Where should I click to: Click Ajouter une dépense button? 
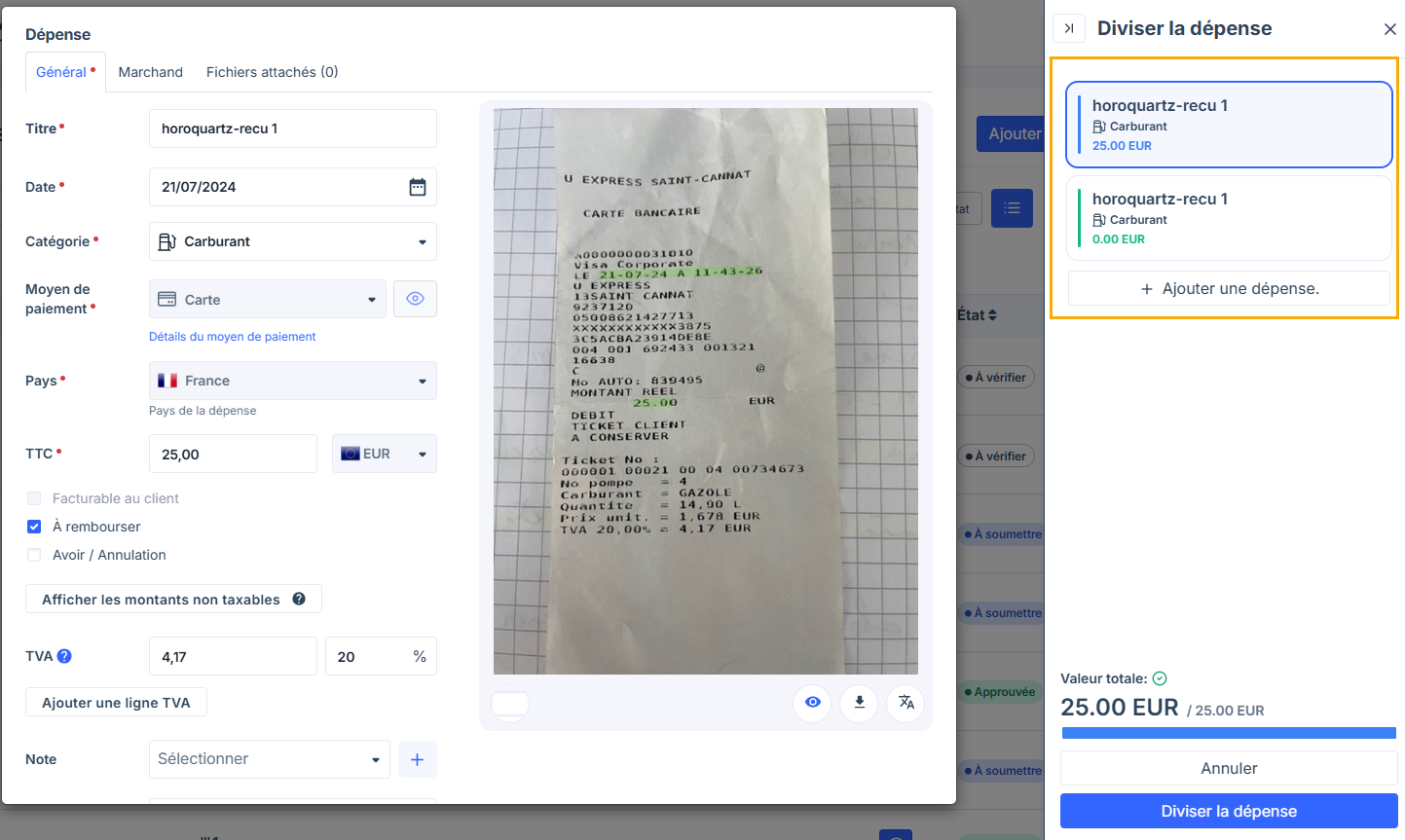point(1229,288)
